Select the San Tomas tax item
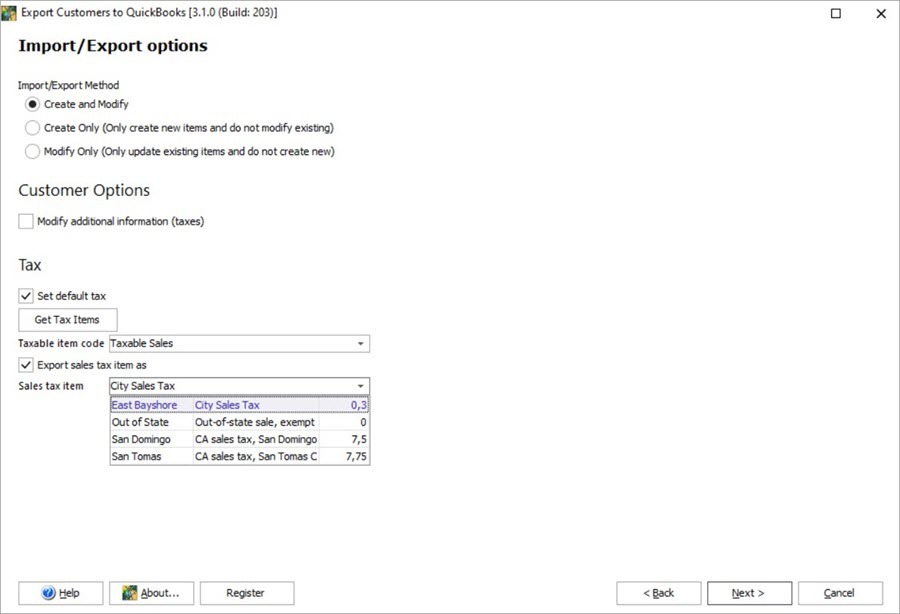Viewport: 900px width, 614px height. [x=239, y=456]
